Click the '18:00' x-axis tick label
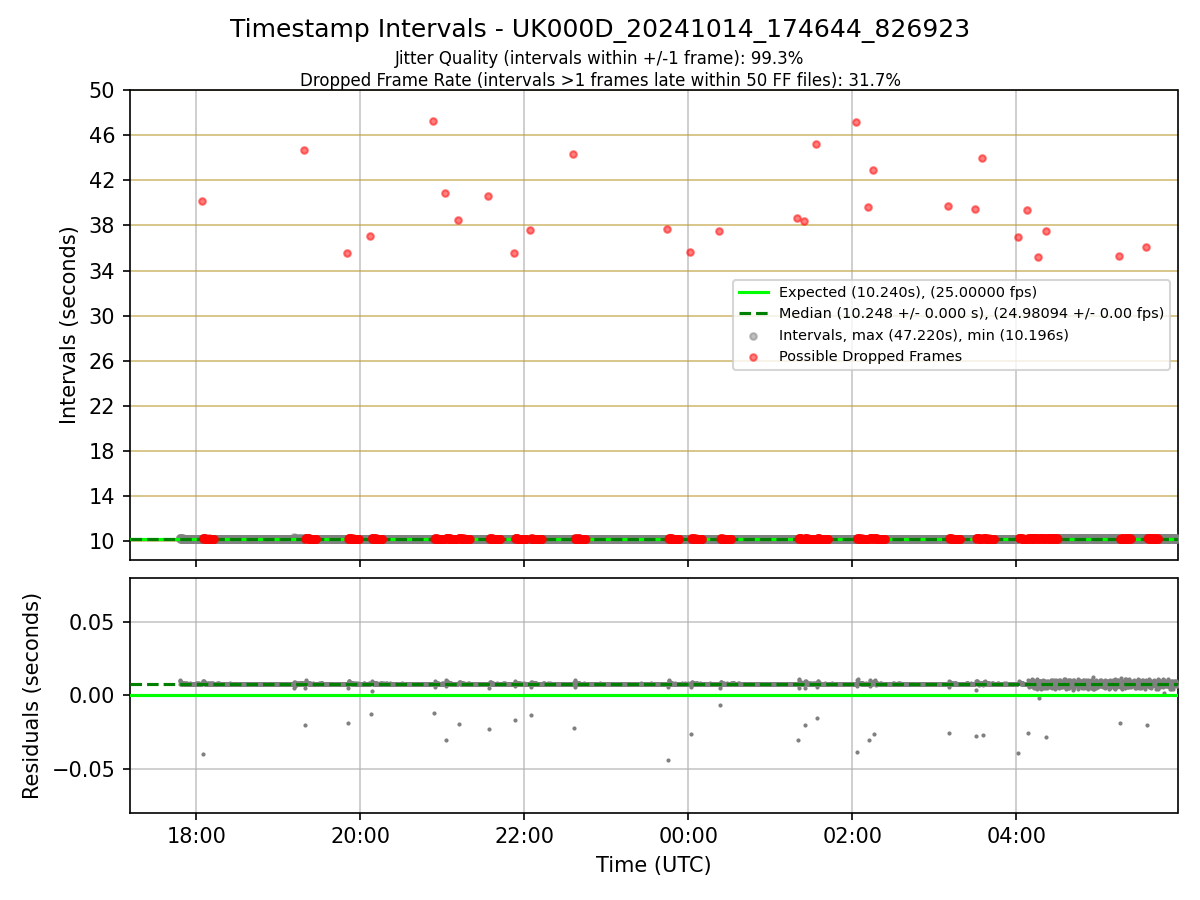The width and height of the screenshot is (1200, 900). (196, 835)
